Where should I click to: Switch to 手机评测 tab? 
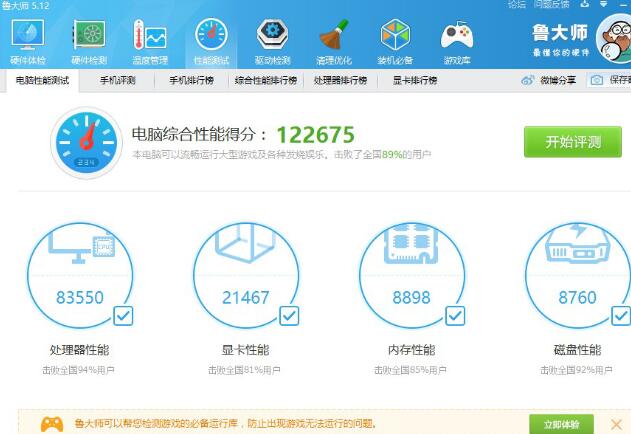(118, 81)
